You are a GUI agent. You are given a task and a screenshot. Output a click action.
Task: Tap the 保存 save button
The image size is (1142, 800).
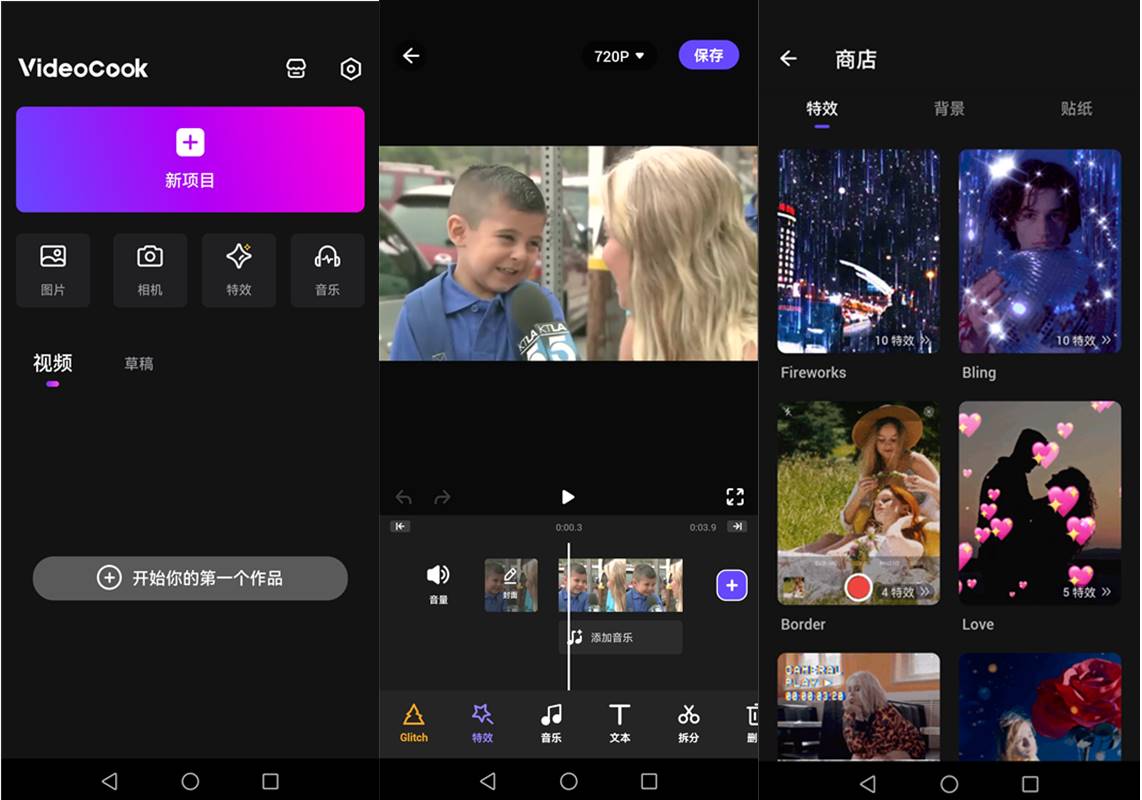[x=708, y=55]
